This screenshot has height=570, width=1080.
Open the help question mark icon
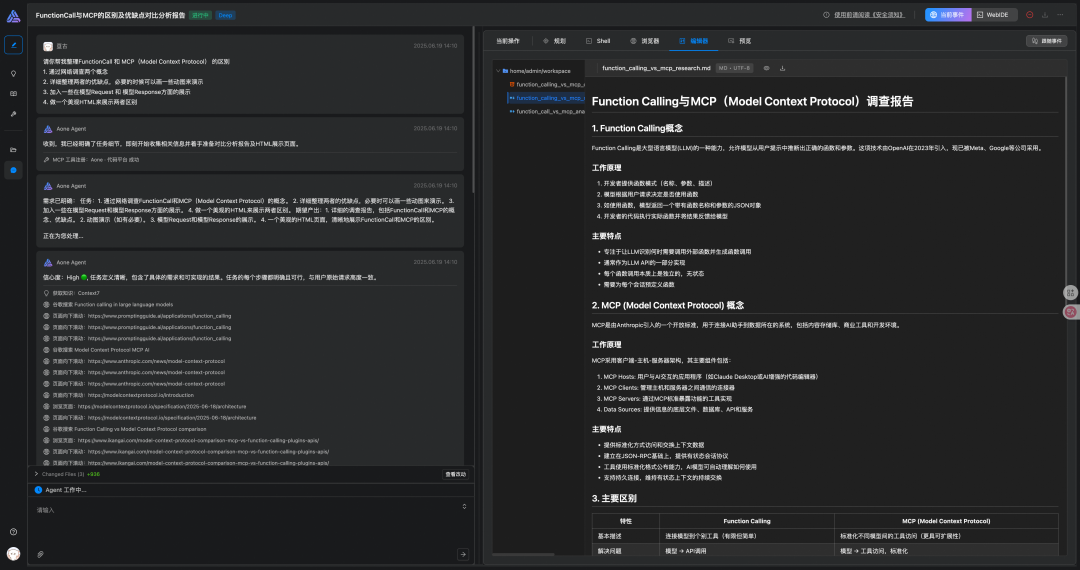[13, 531]
